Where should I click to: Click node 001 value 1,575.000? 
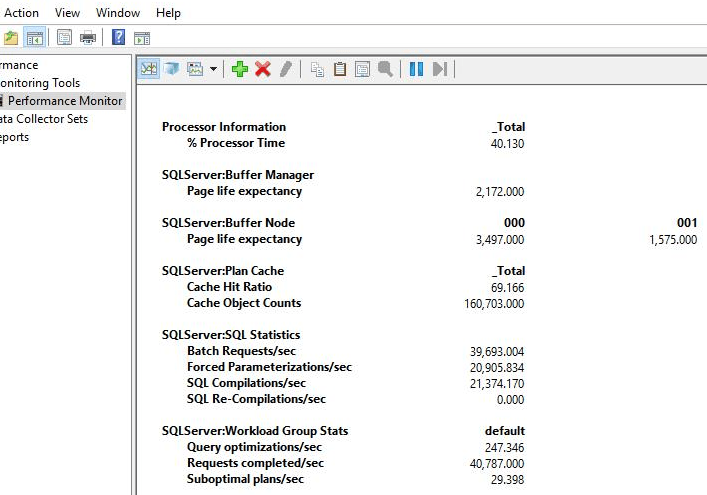[x=673, y=239]
